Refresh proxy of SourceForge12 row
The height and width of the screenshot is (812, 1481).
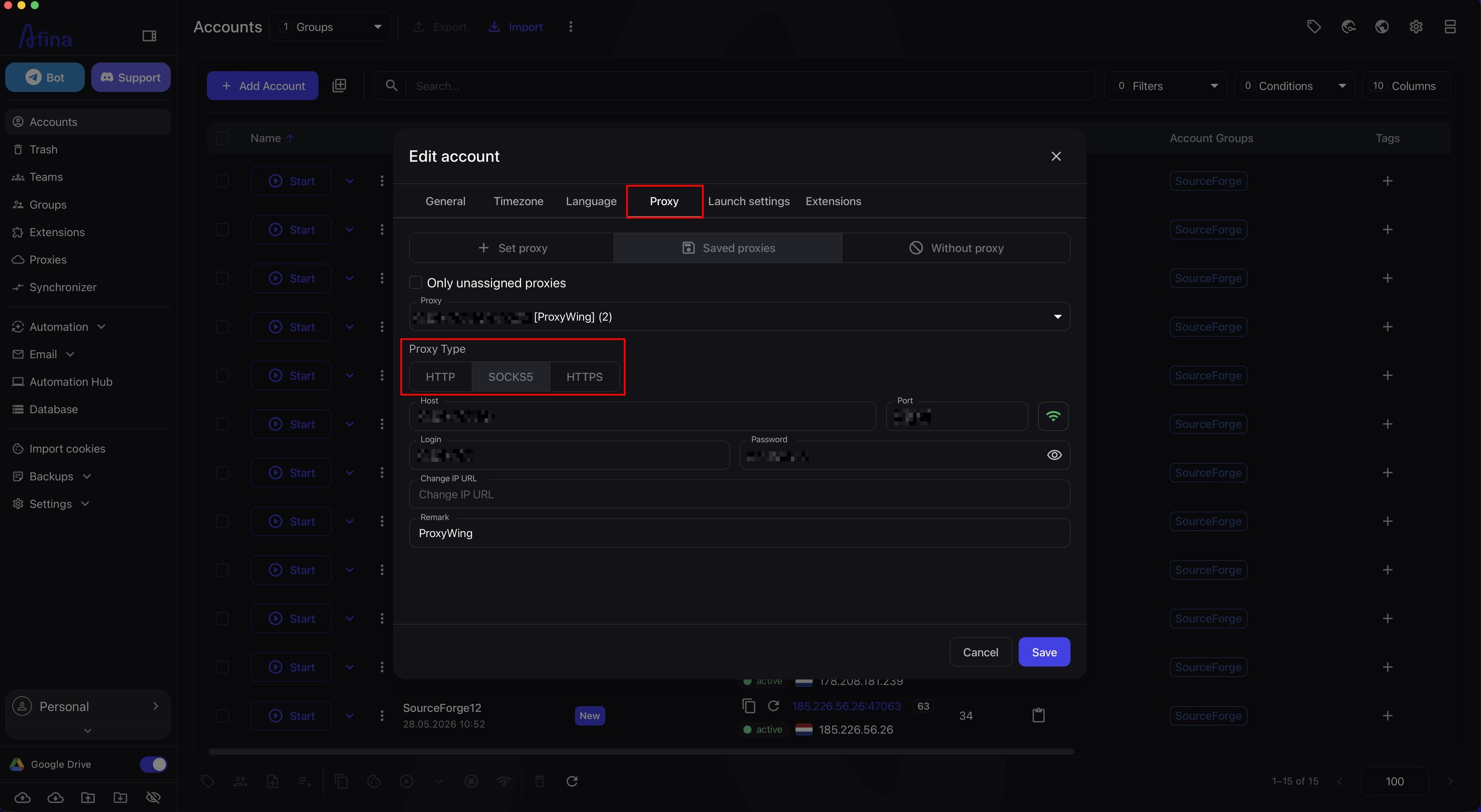[774, 706]
